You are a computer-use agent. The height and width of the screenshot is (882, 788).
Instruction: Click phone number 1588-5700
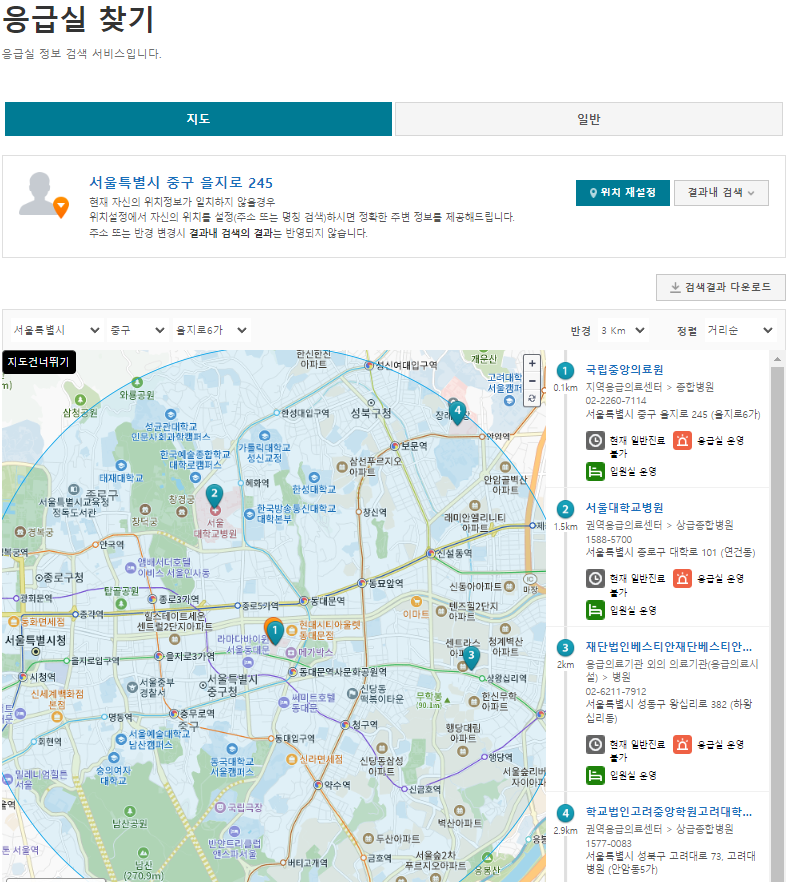coord(609,539)
